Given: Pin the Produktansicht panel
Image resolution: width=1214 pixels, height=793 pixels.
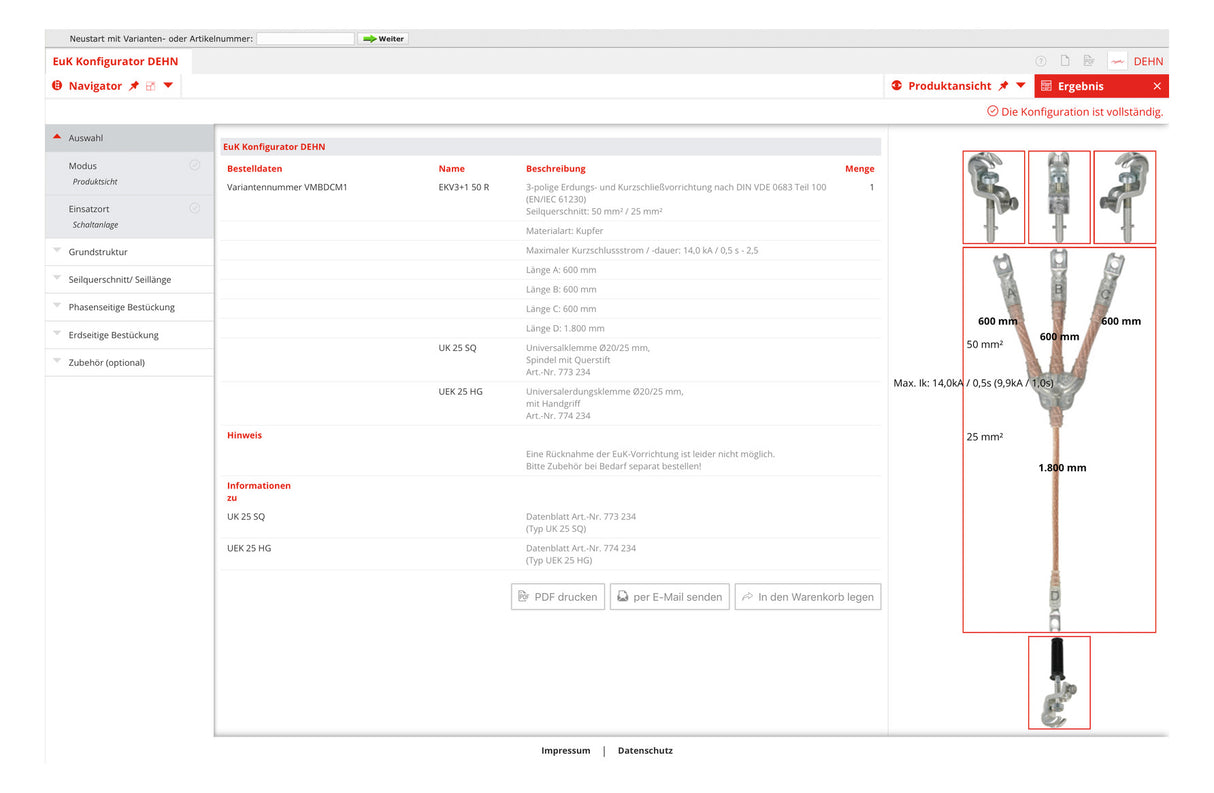Looking at the screenshot, I should [x=1003, y=86].
